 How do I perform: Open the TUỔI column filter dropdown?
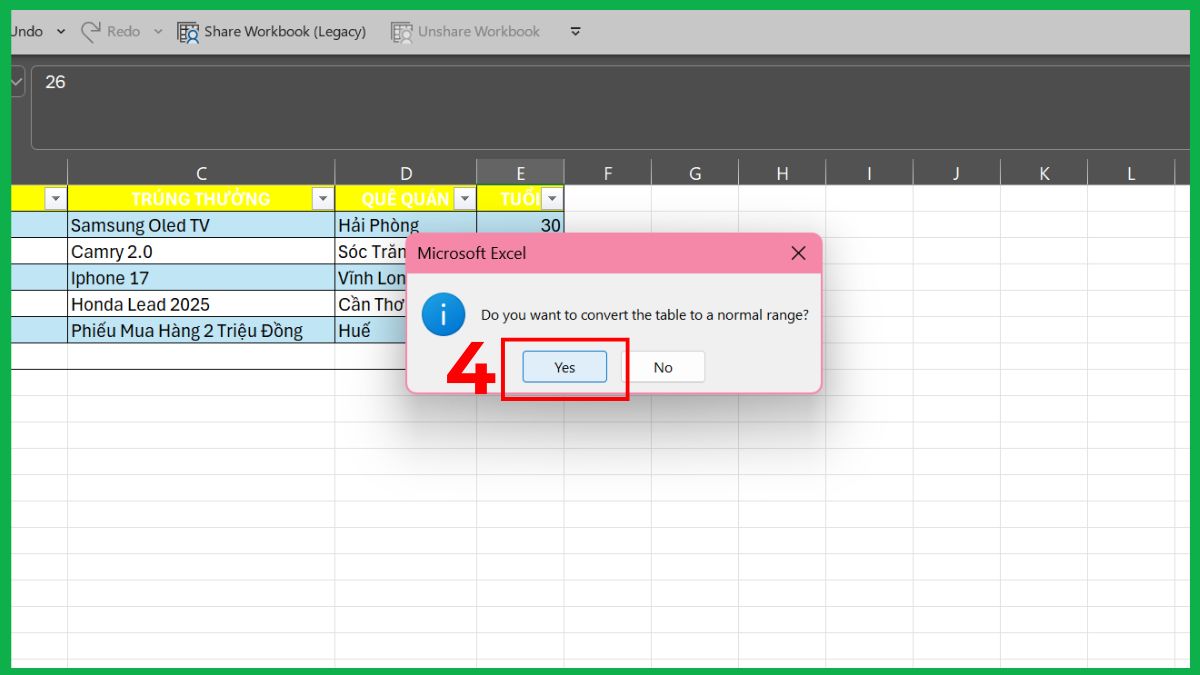point(552,198)
